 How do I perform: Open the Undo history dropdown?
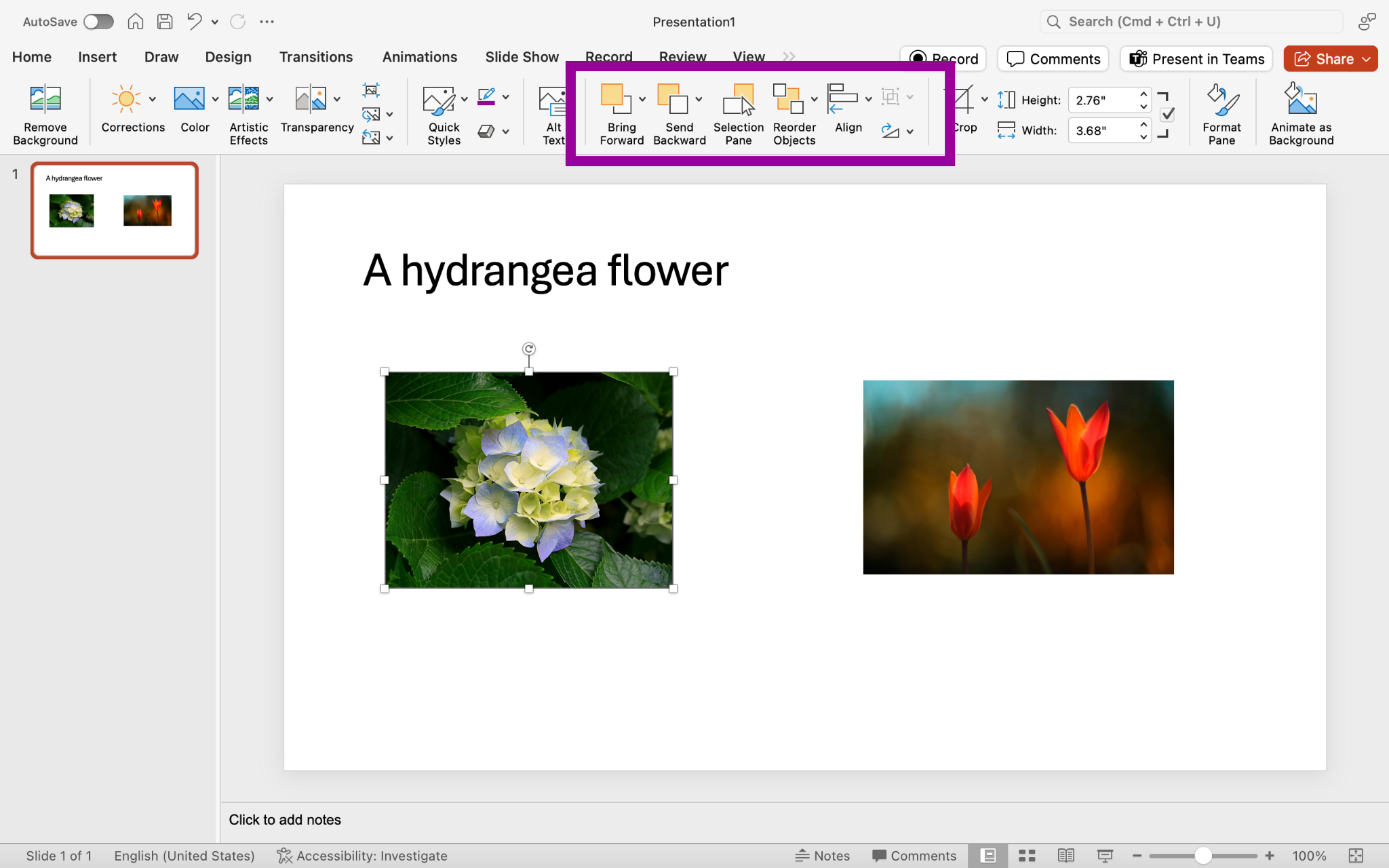[215, 22]
